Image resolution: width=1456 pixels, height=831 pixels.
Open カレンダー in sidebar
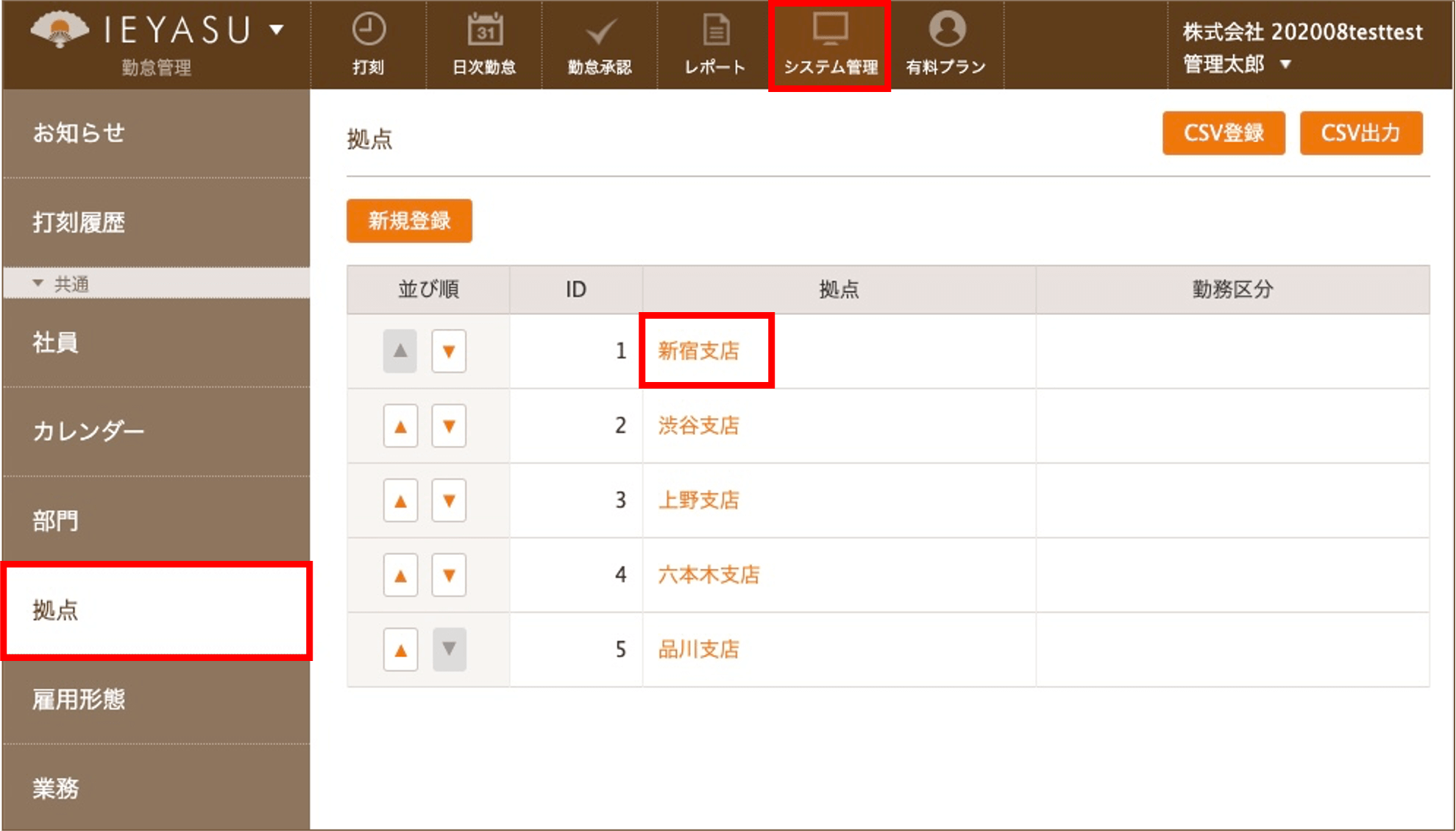(156, 431)
